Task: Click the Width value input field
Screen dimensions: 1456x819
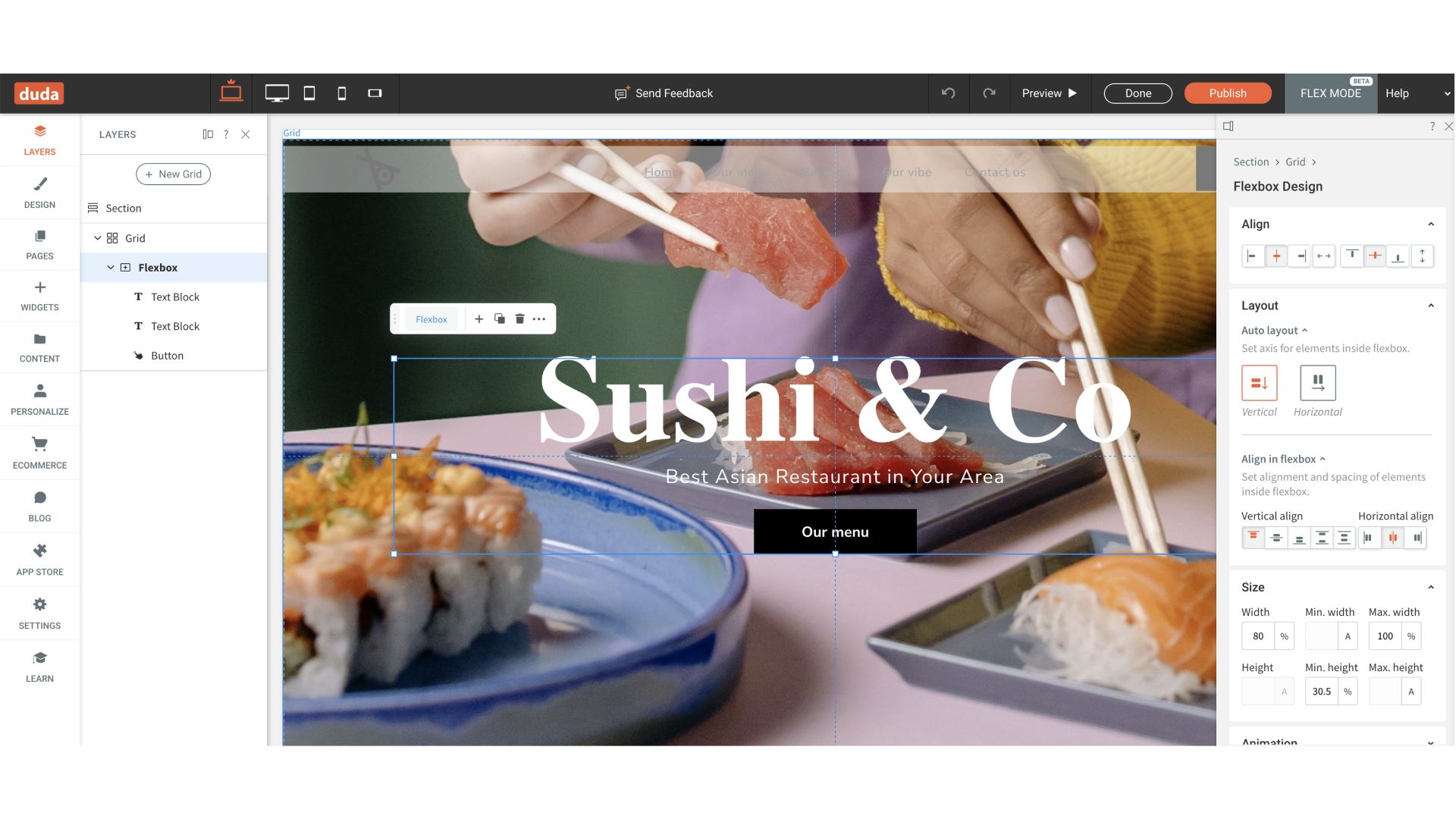Action: [x=1258, y=636]
